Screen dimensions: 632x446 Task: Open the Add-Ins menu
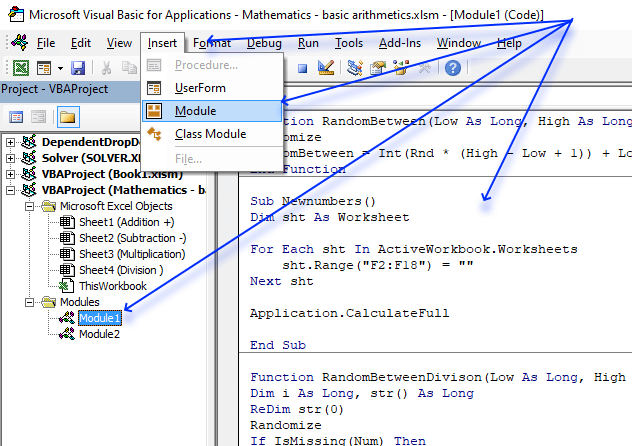click(400, 43)
